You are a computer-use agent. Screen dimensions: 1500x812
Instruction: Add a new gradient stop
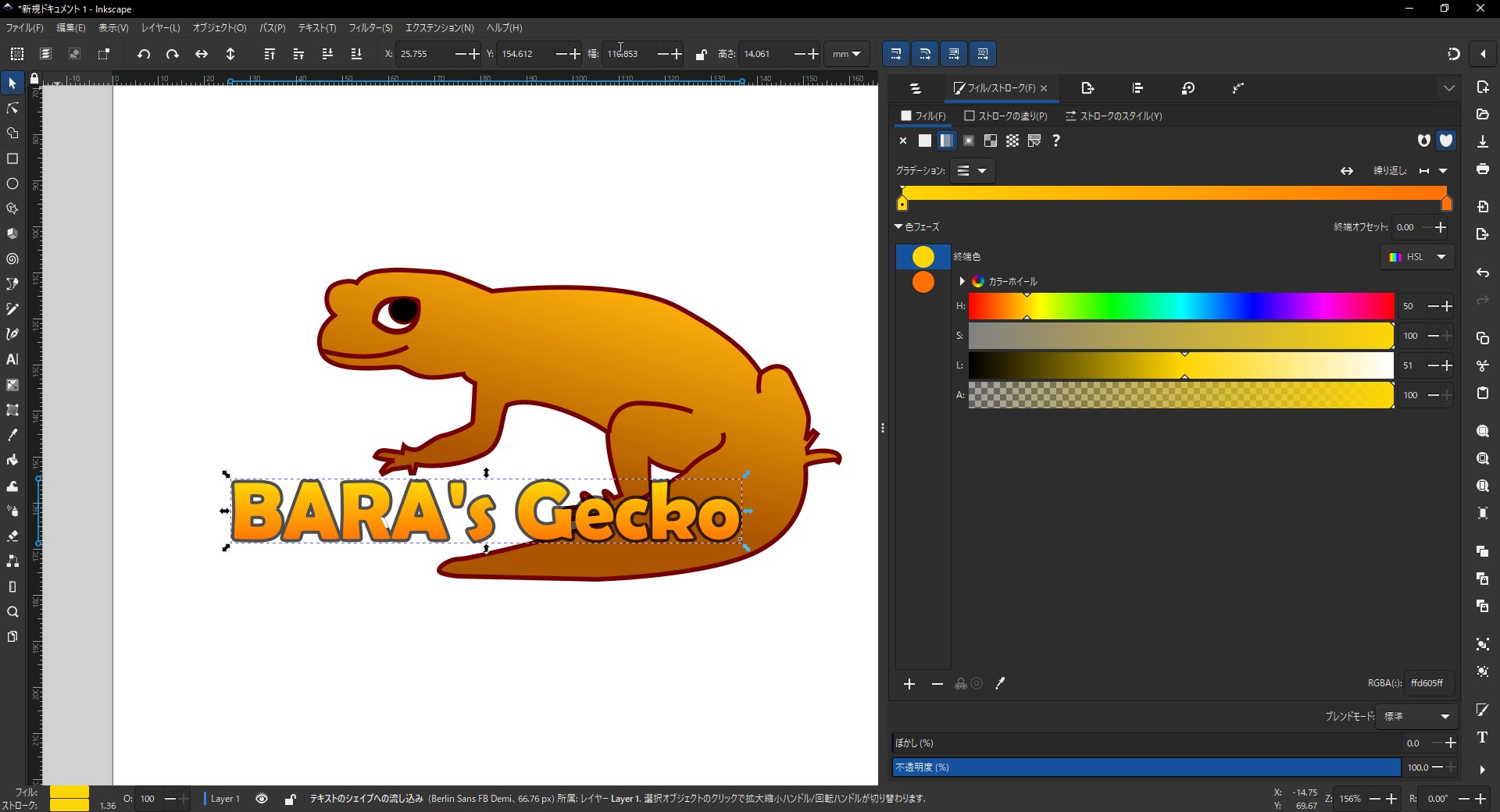click(x=909, y=684)
